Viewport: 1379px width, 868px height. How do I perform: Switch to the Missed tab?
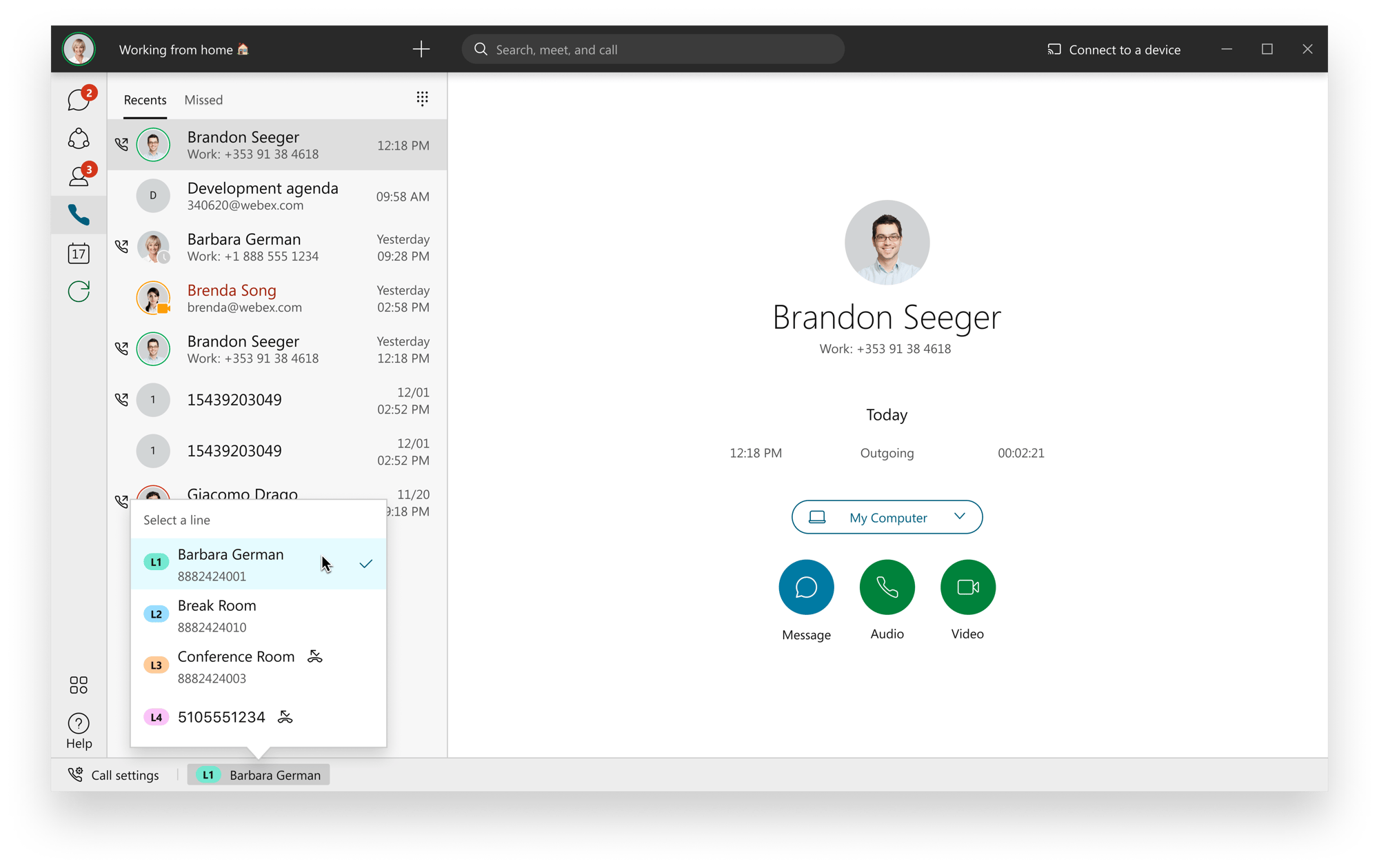(203, 100)
